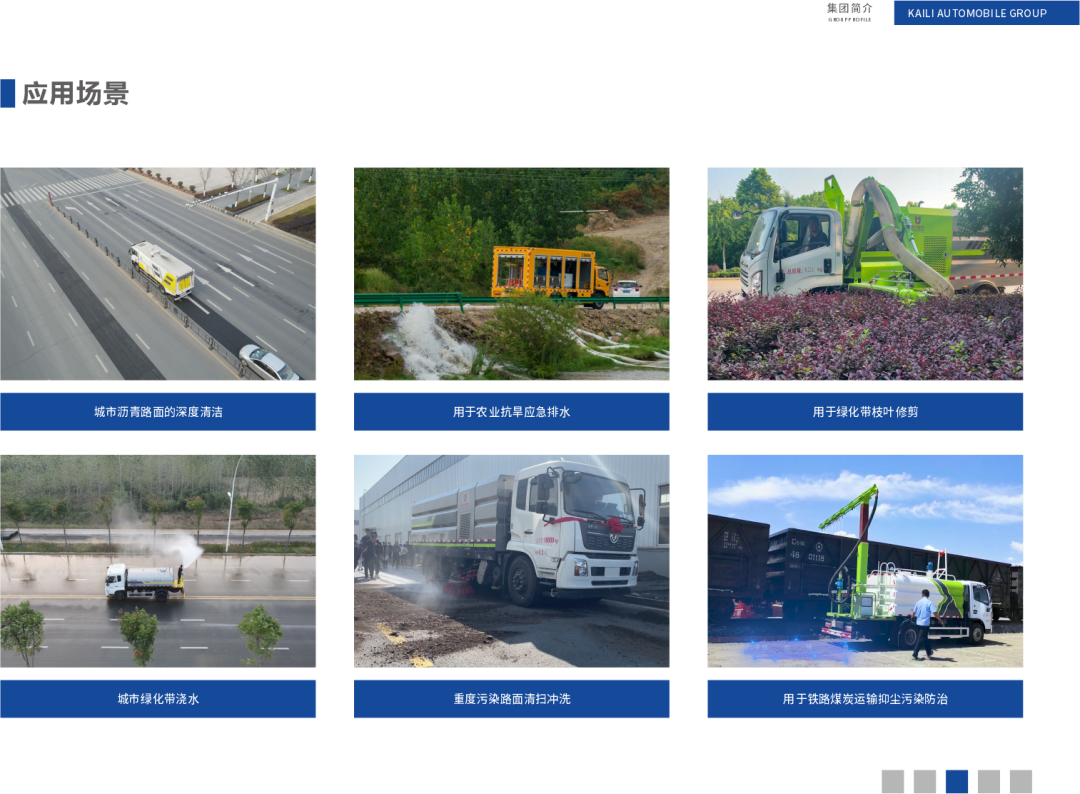Viewport: 1080px width, 794px height.
Task: Select the 应用场景 section heading
Action: click(76, 94)
